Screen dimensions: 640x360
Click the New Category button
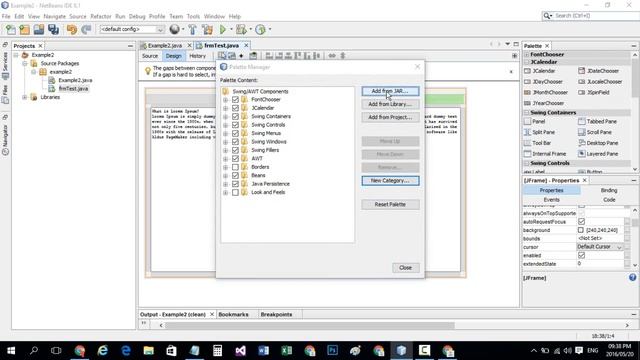(390, 180)
